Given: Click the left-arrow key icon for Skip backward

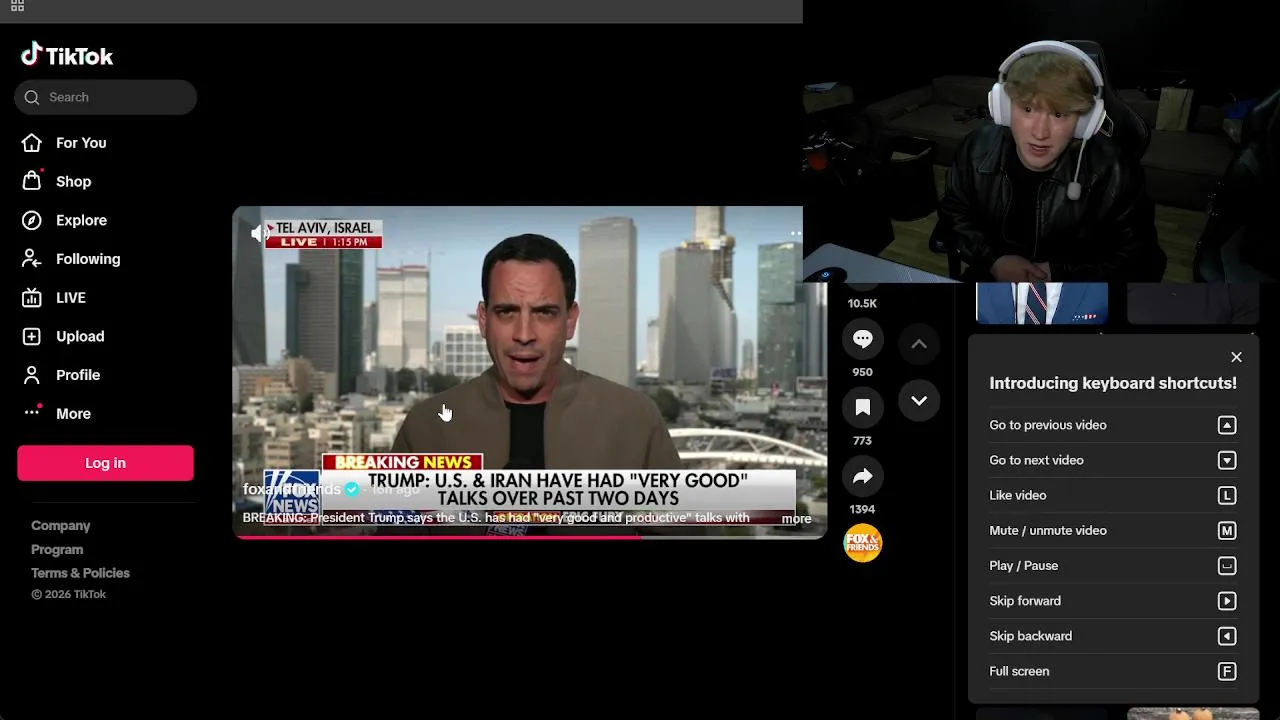Looking at the screenshot, I should (1227, 636).
